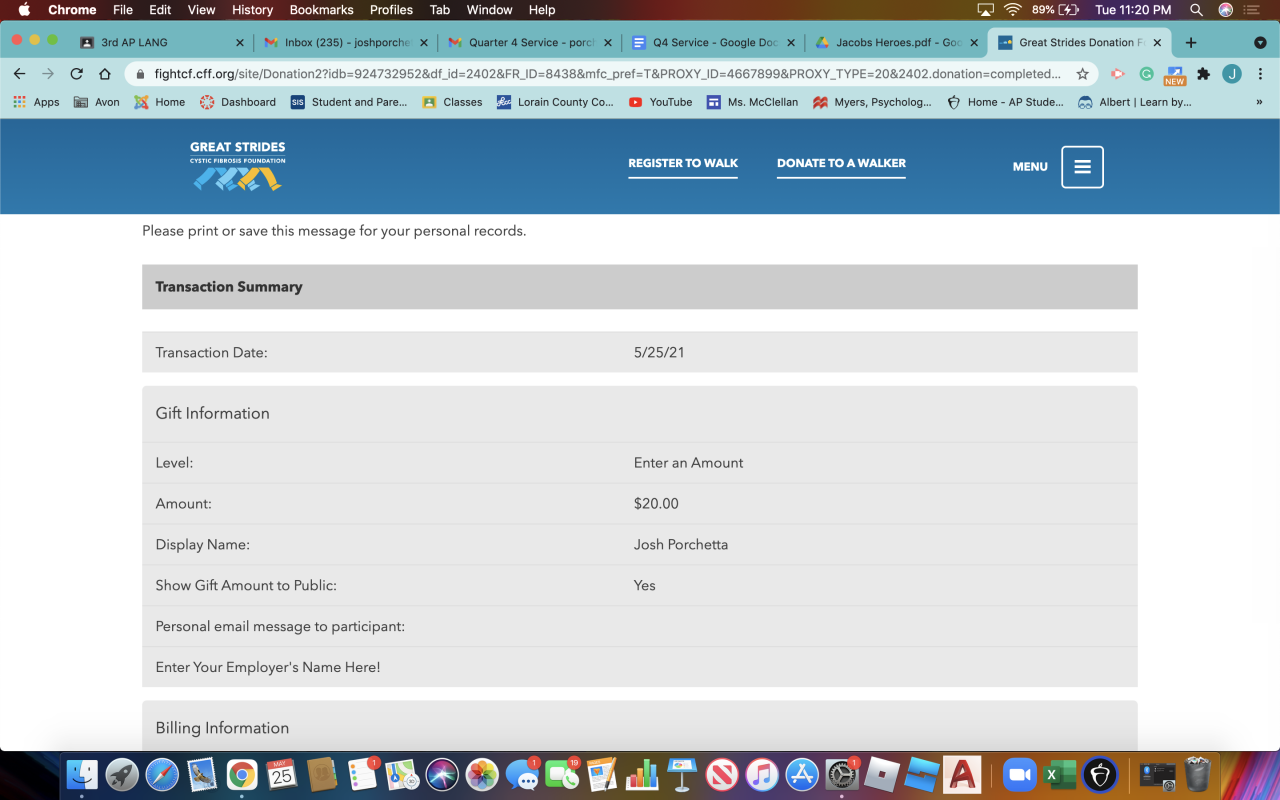Open Keynote from the dock
The image size is (1280, 800).
point(682,774)
